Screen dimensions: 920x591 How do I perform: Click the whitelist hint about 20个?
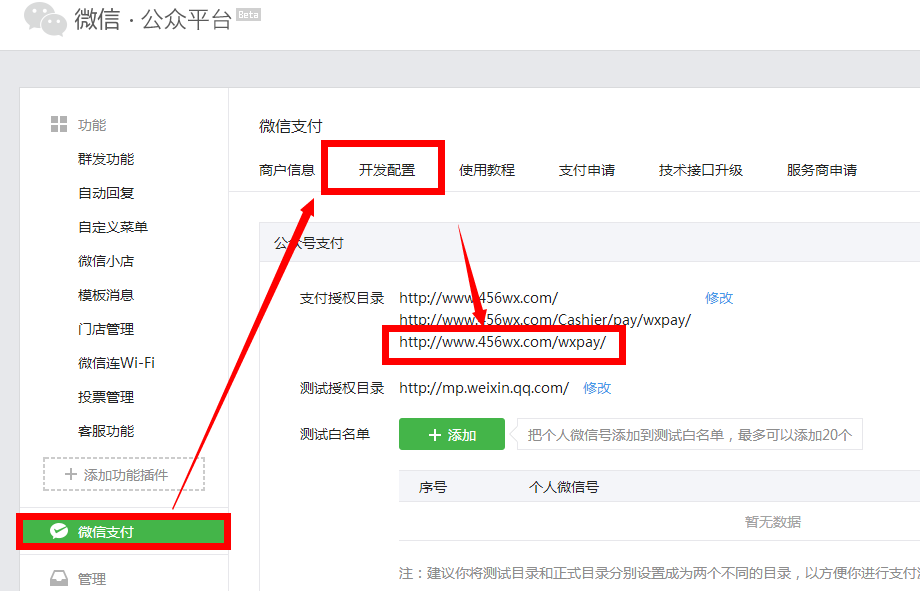[689, 435]
